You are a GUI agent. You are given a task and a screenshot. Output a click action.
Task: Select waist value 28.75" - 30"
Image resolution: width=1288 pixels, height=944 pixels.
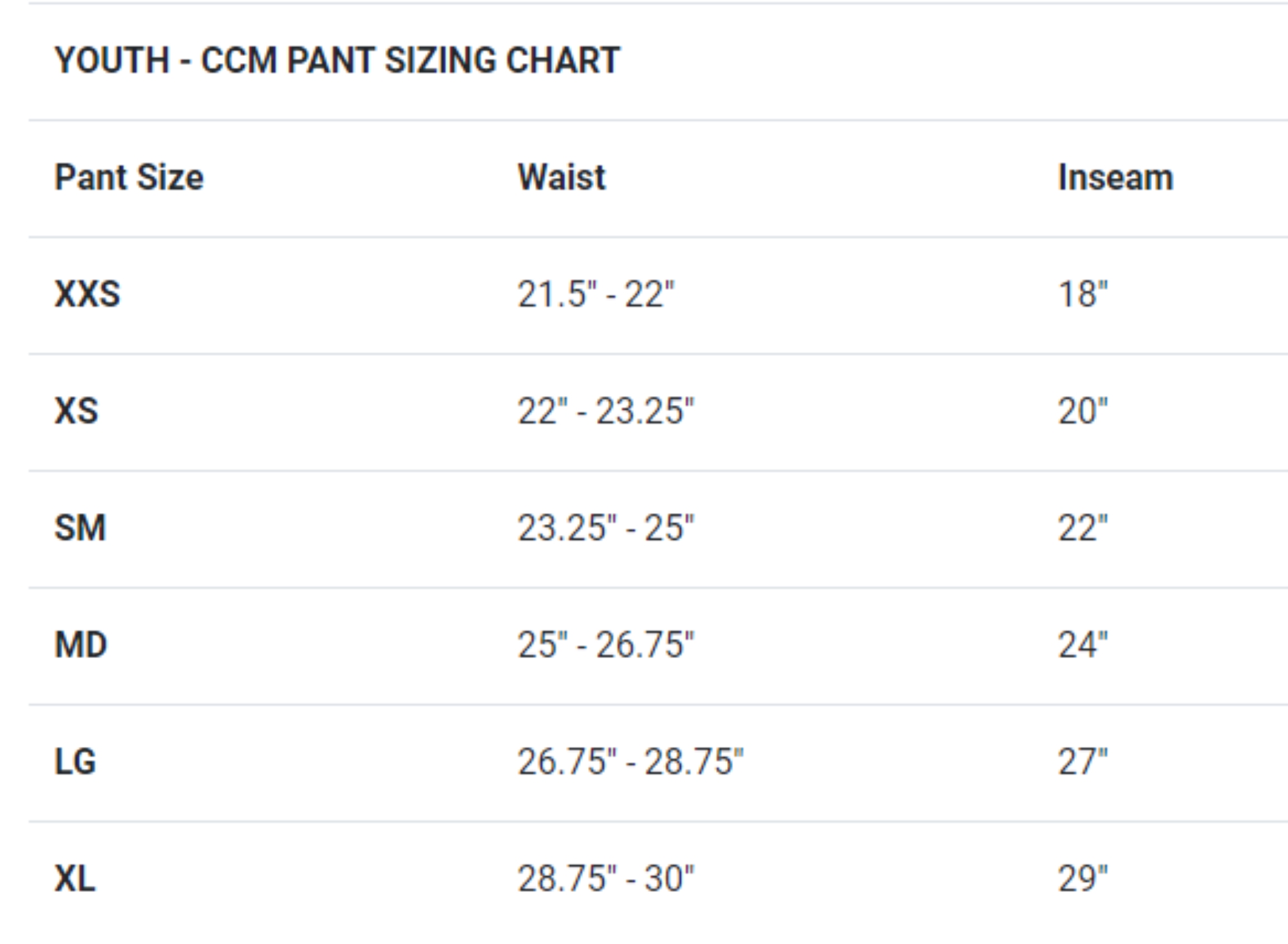coord(606,878)
